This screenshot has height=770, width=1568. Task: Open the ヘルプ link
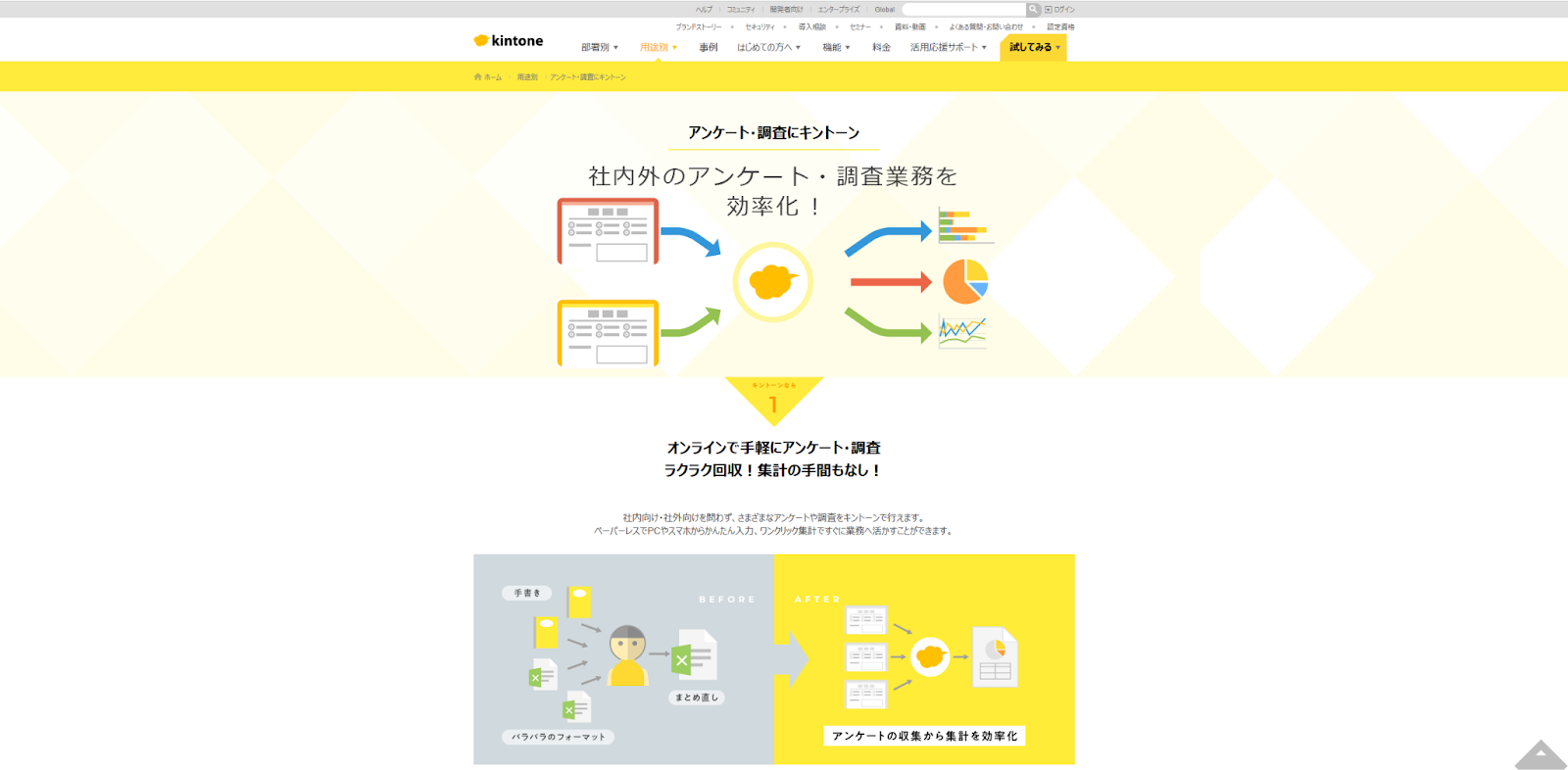click(704, 10)
